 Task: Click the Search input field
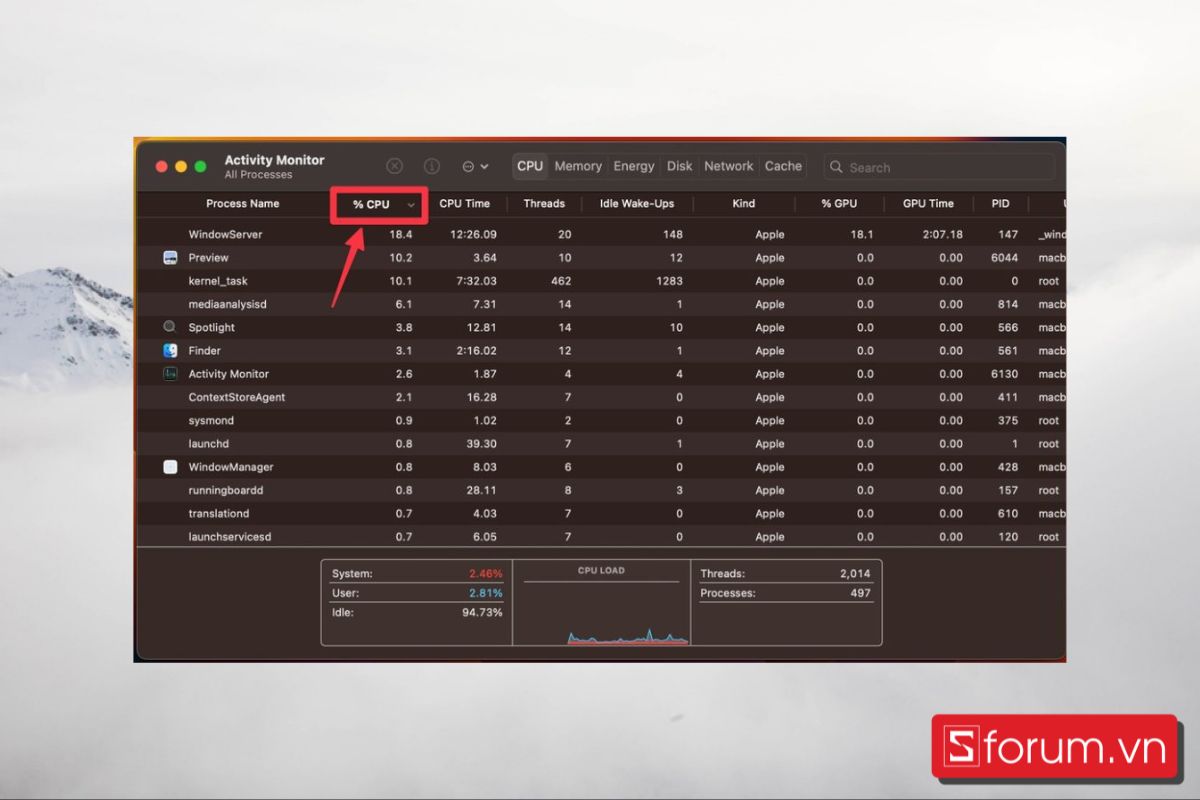coord(939,167)
